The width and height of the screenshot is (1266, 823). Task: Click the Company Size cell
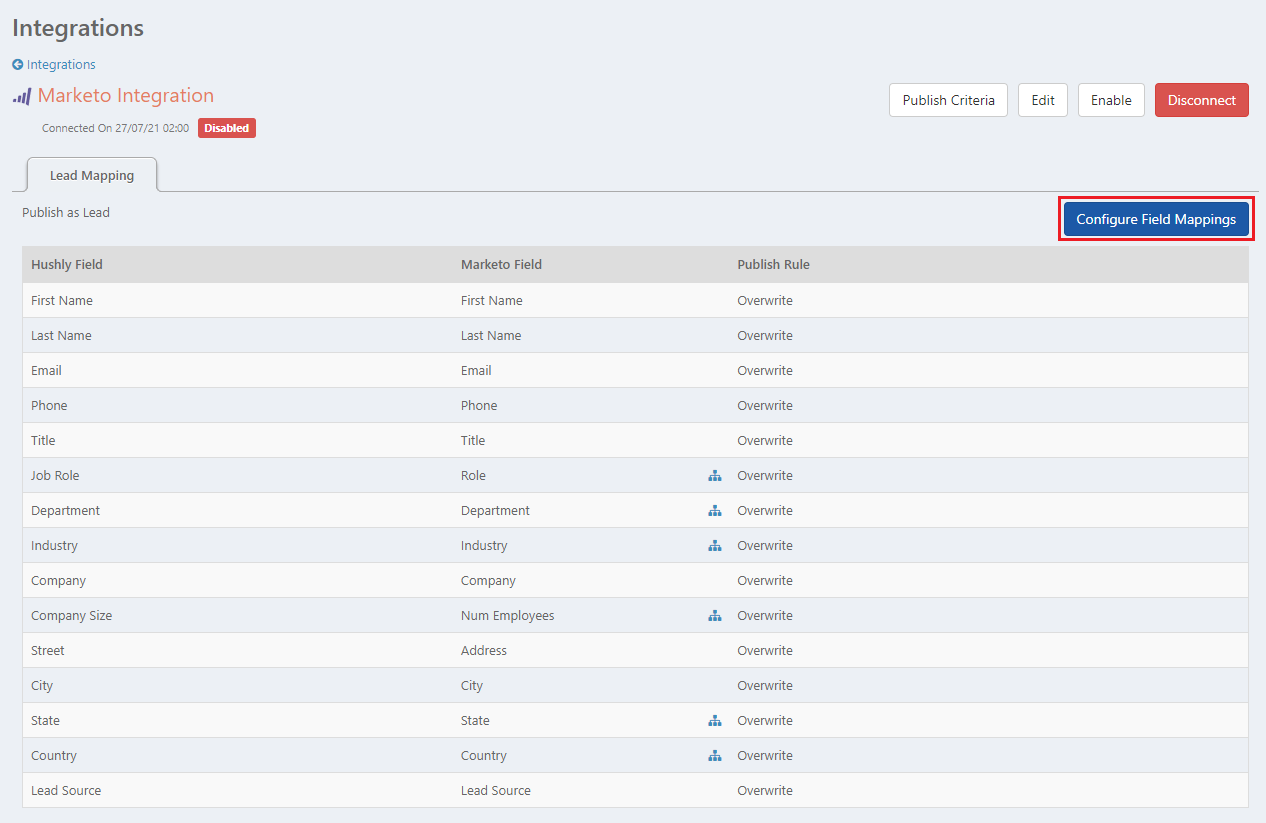tap(72, 616)
